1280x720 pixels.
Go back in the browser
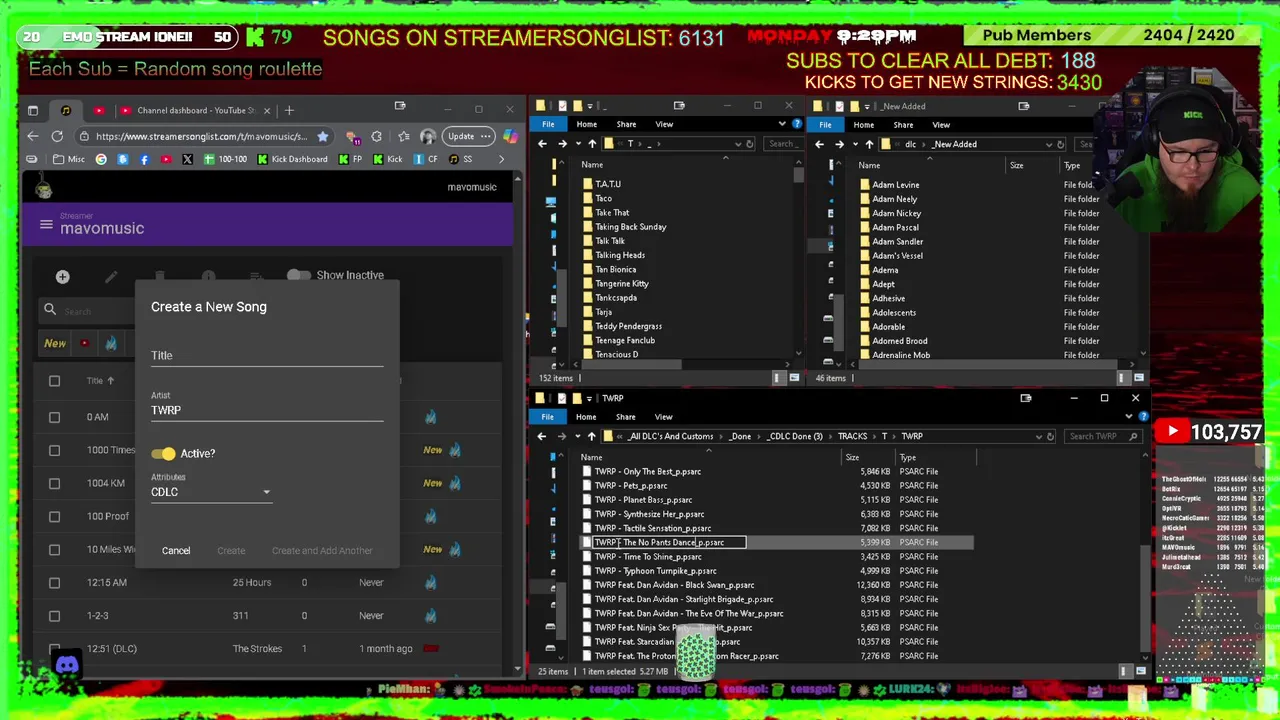pos(33,136)
